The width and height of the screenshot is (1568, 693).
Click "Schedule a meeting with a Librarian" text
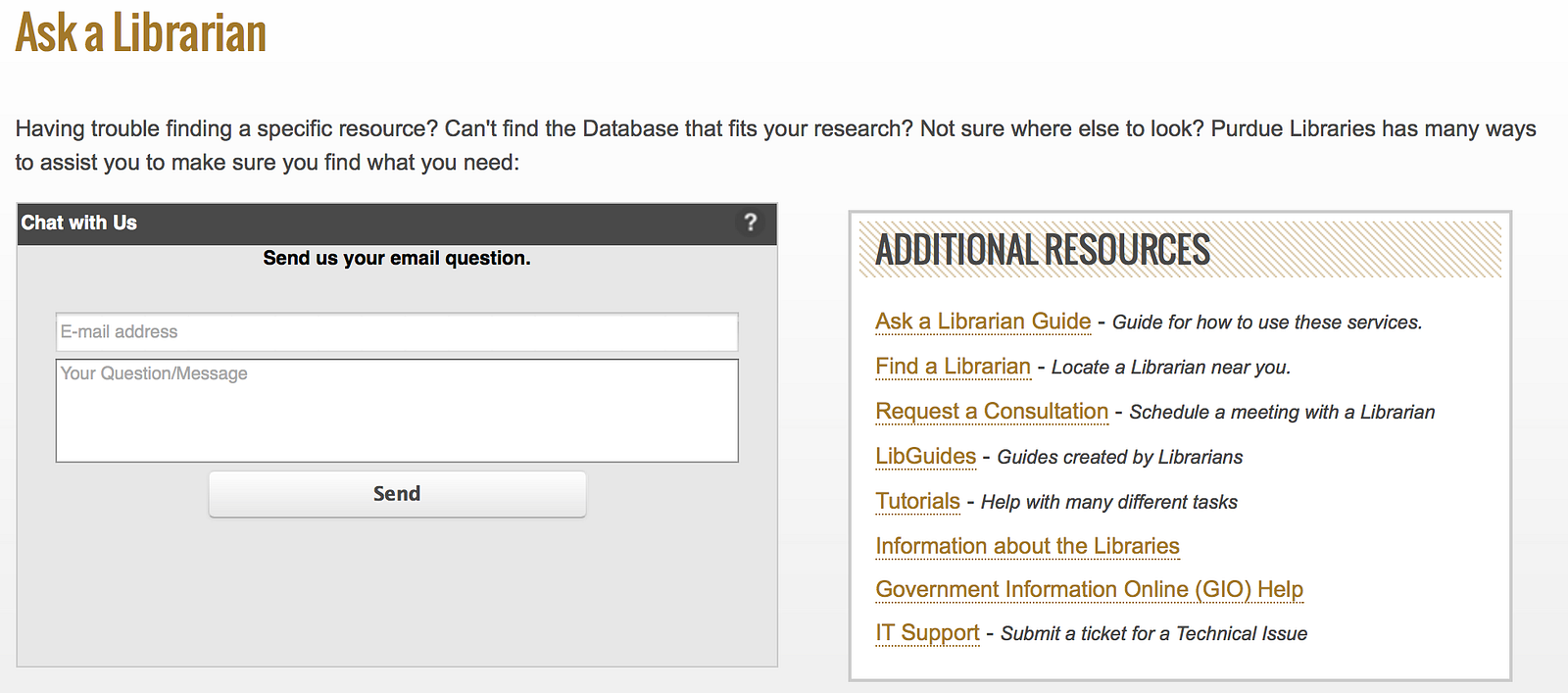pos(1282,413)
